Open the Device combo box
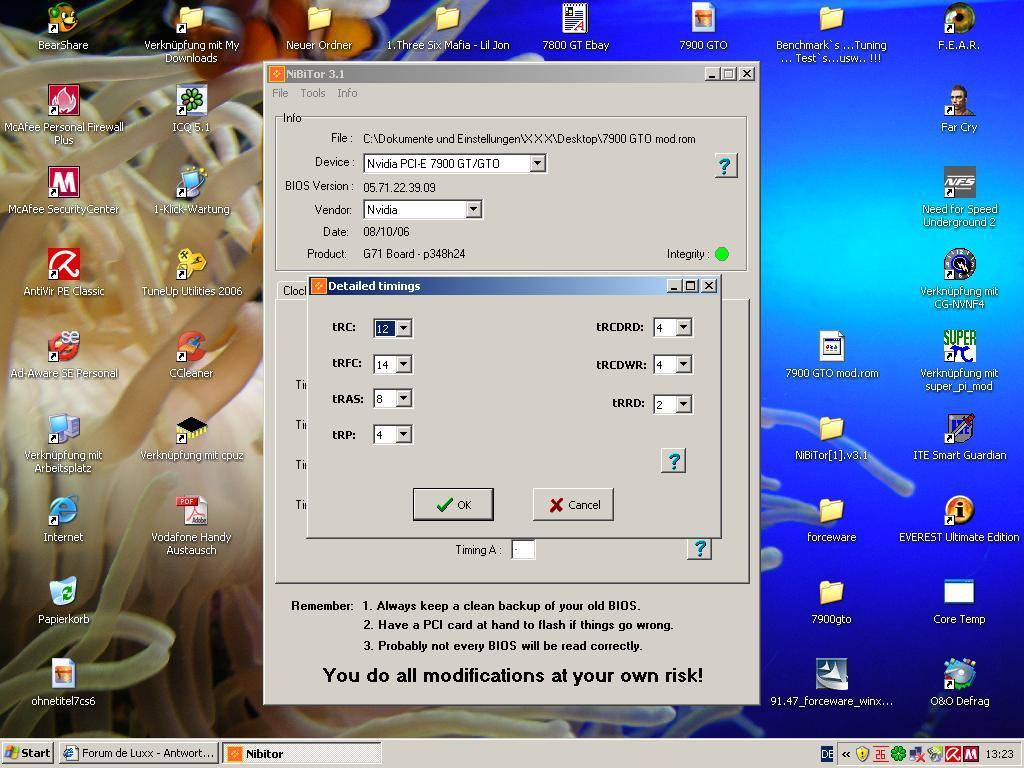The image size is (1024, 768). point(455,163)
